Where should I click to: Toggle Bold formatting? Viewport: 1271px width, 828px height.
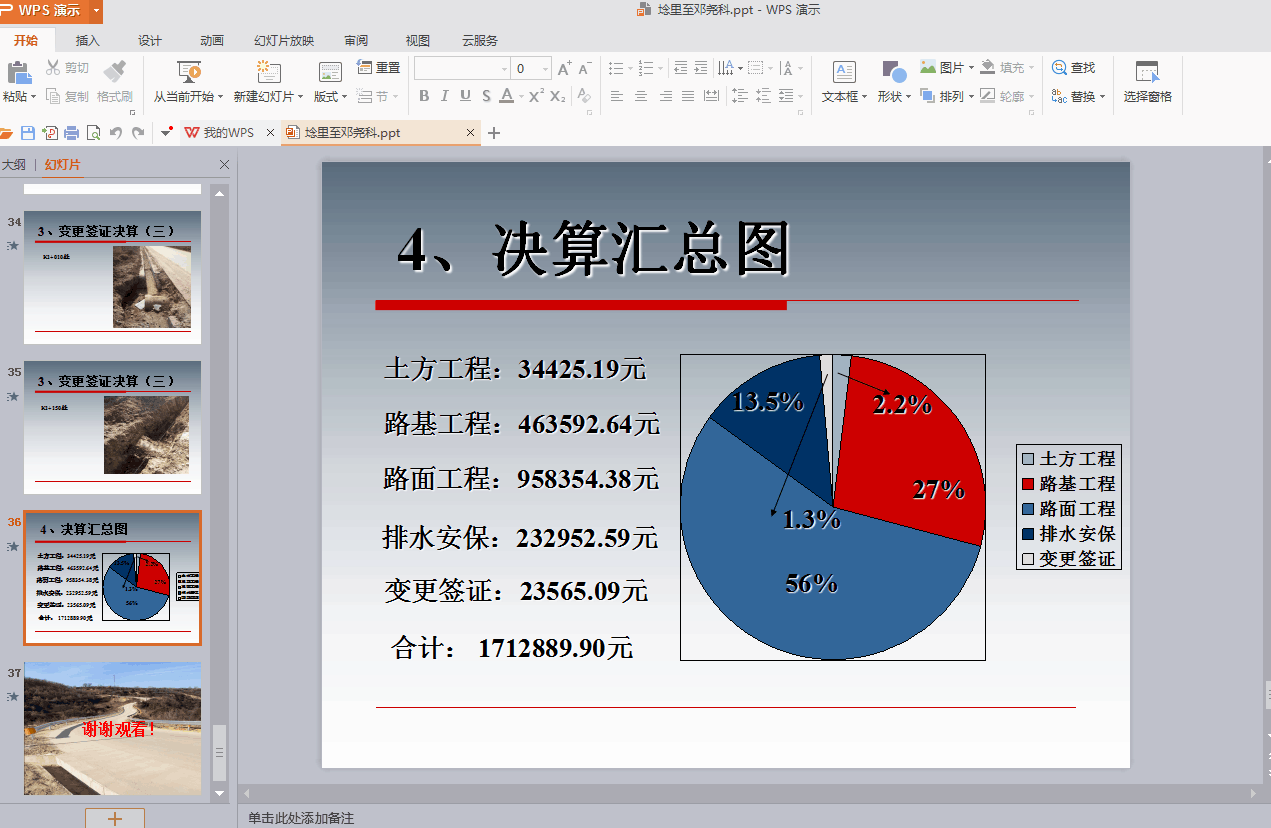pos(424,96)
